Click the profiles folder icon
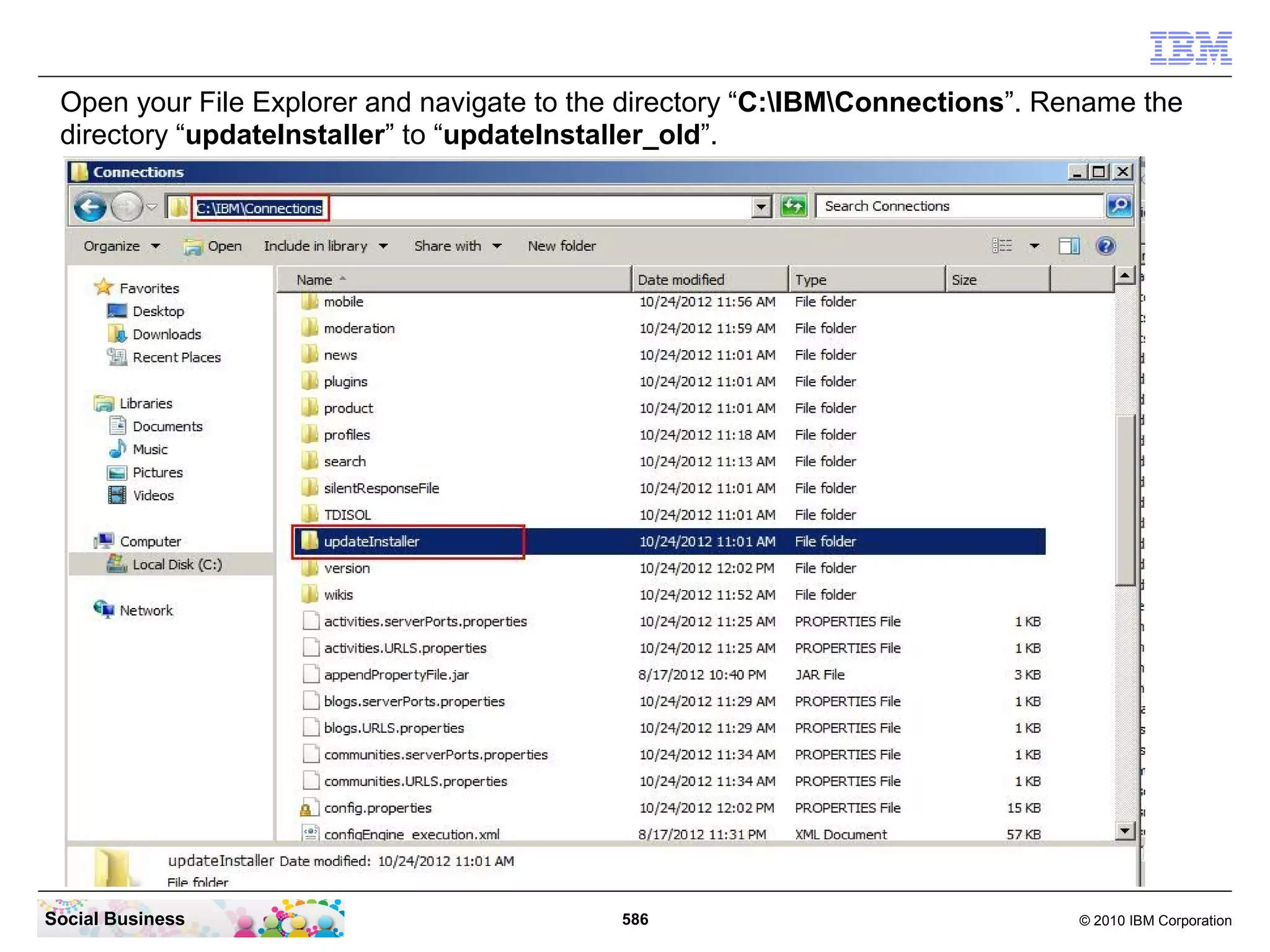Viewport: 1270px width, 952px height. (309, 434)
